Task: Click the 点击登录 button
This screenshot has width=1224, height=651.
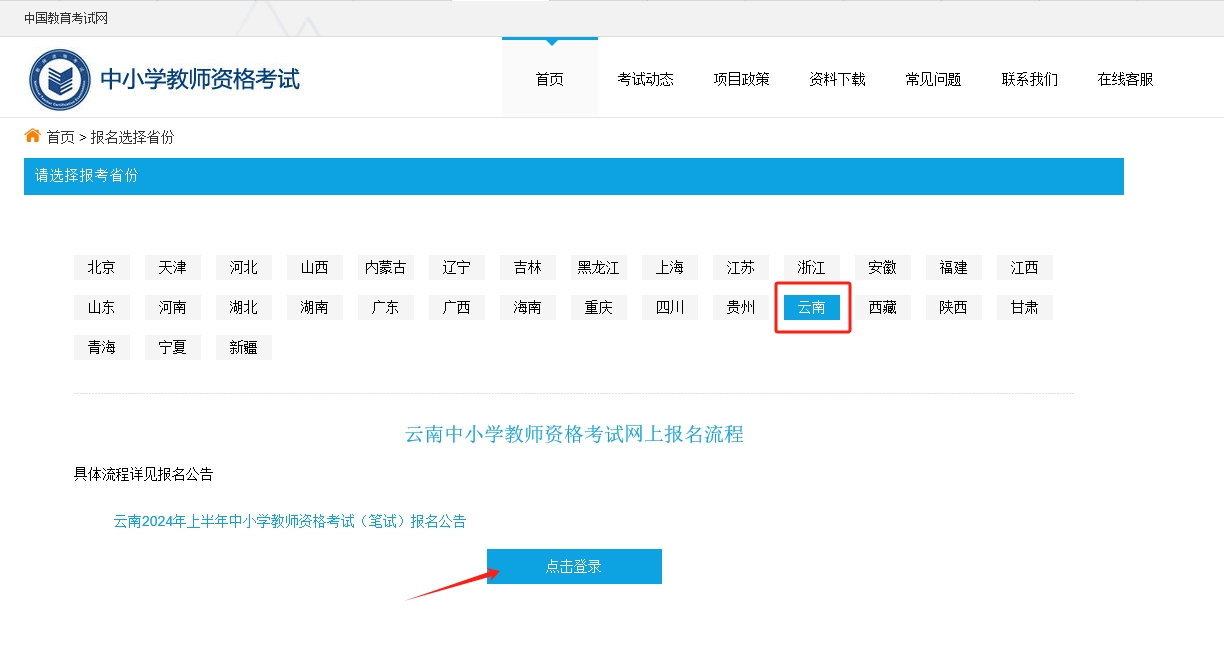Action: tap(574, 566)
